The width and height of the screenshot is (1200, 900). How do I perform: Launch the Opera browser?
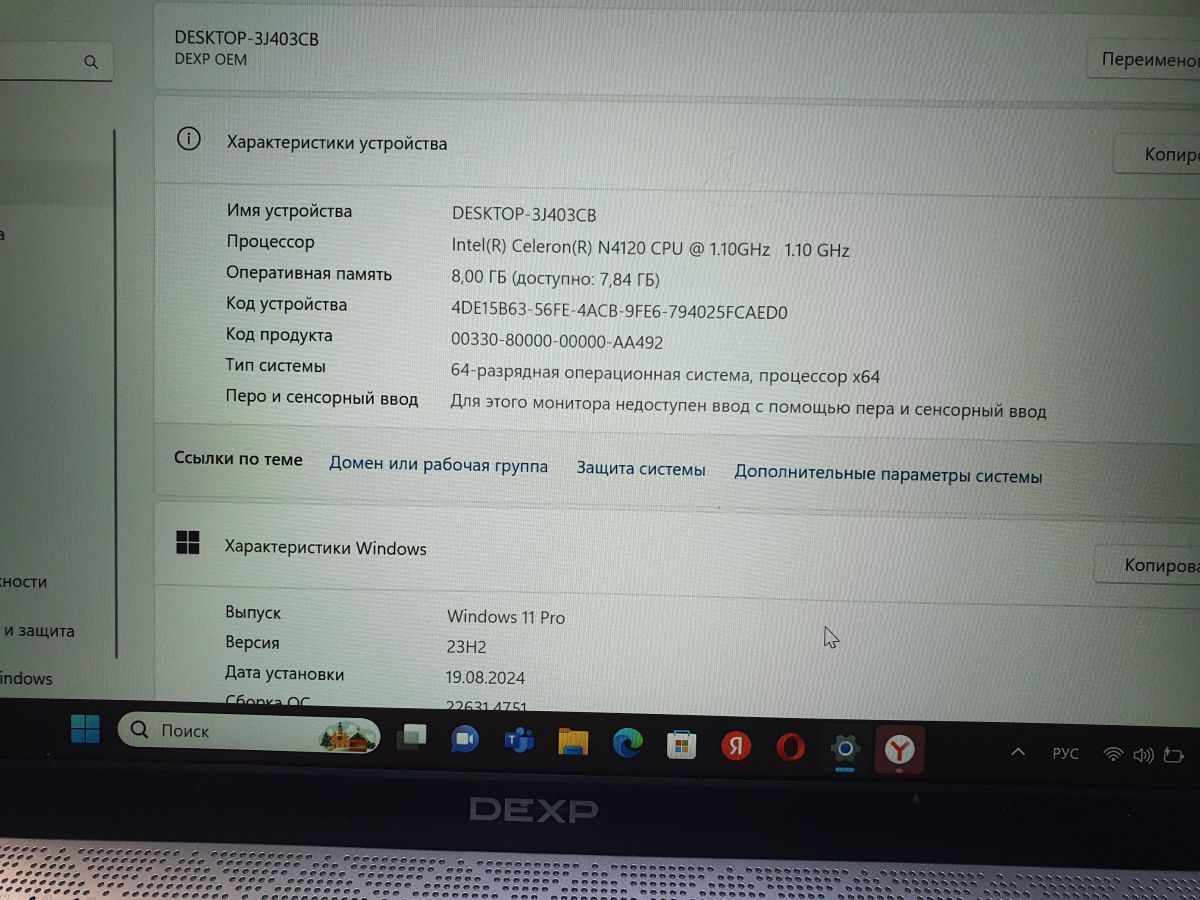790,747
